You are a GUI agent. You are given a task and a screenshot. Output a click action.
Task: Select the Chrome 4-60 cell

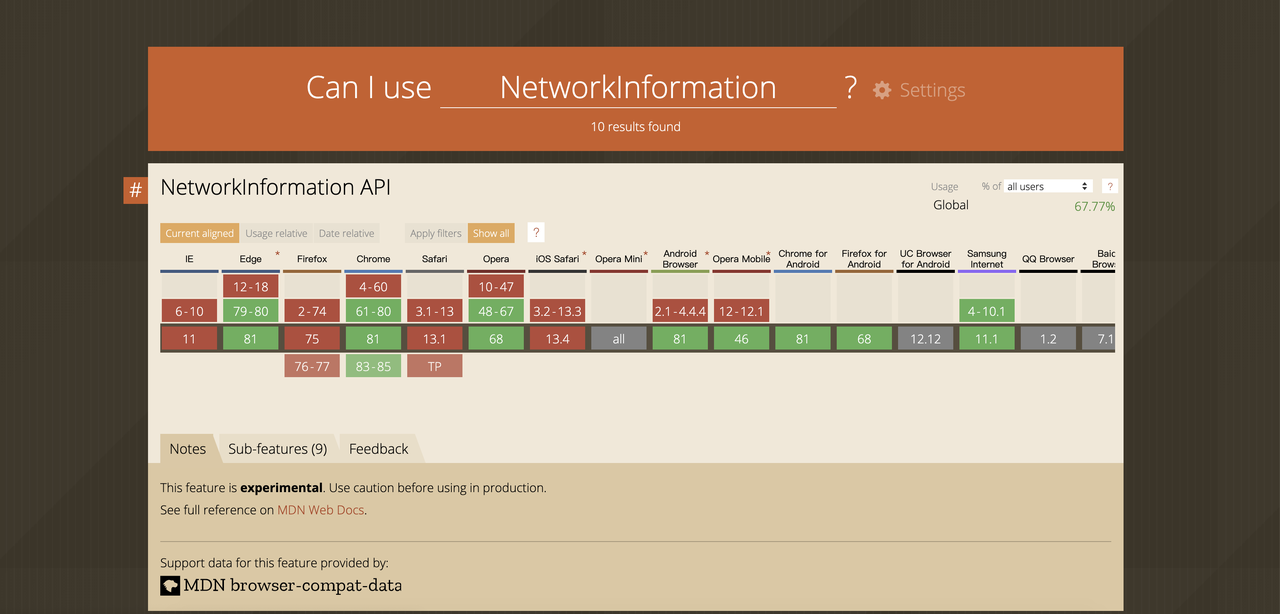coord(373,286)
